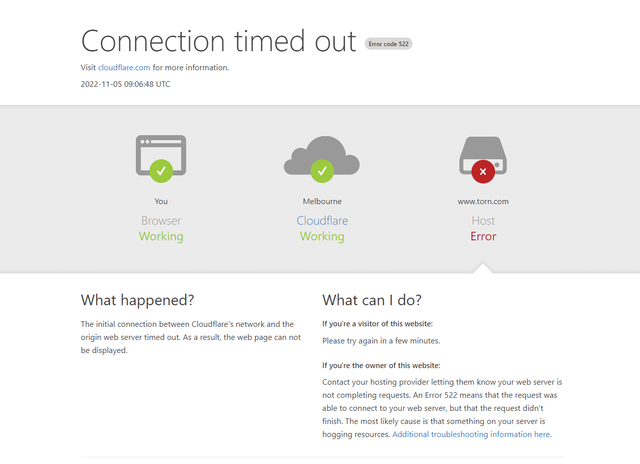Click the blue Cloudflare label link
The height and width of the screenshot is (464, 640).
point(322,220)
